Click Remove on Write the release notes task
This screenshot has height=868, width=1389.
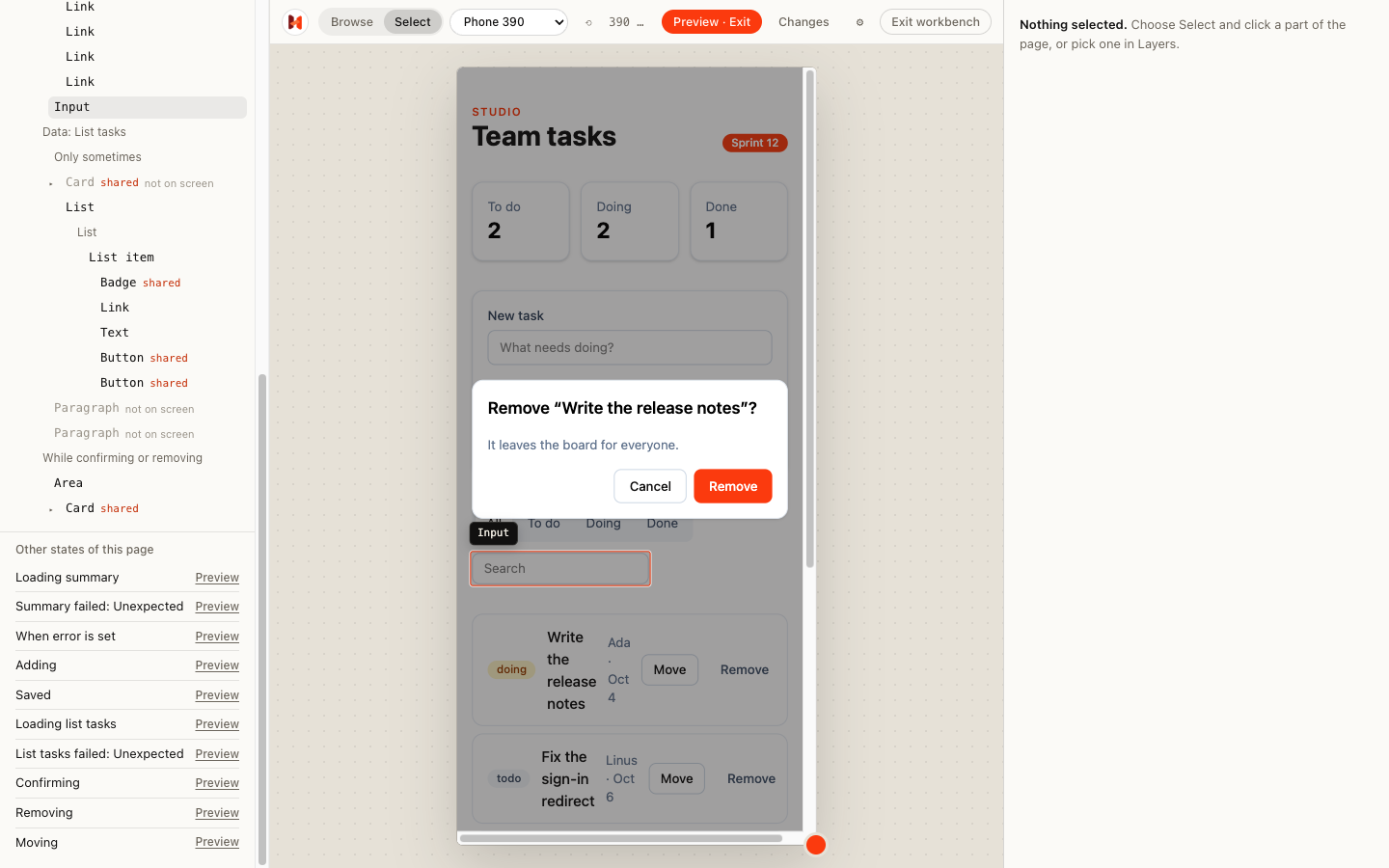pos(745,669)
